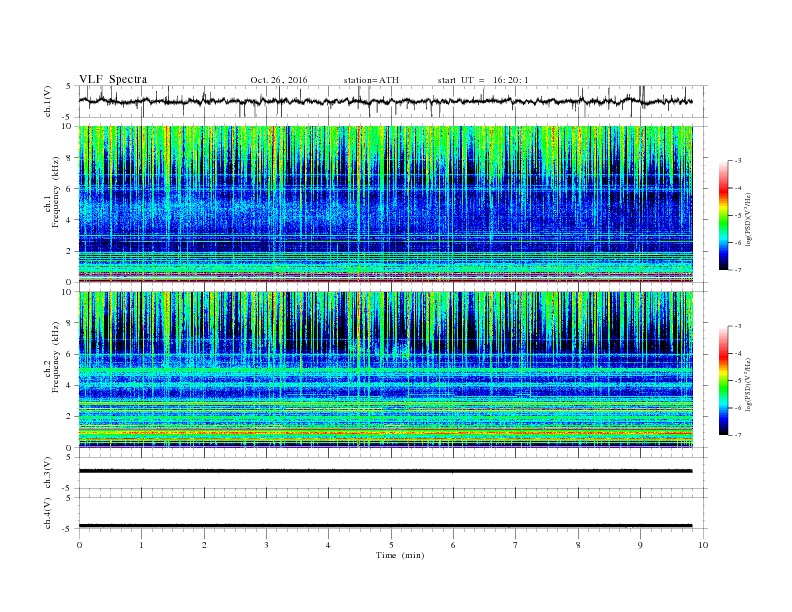The height and width of the screenshot is (612, 792).
Task: Select the ch.2 "Frequency (kHz)" axis label
Action: 56,357
